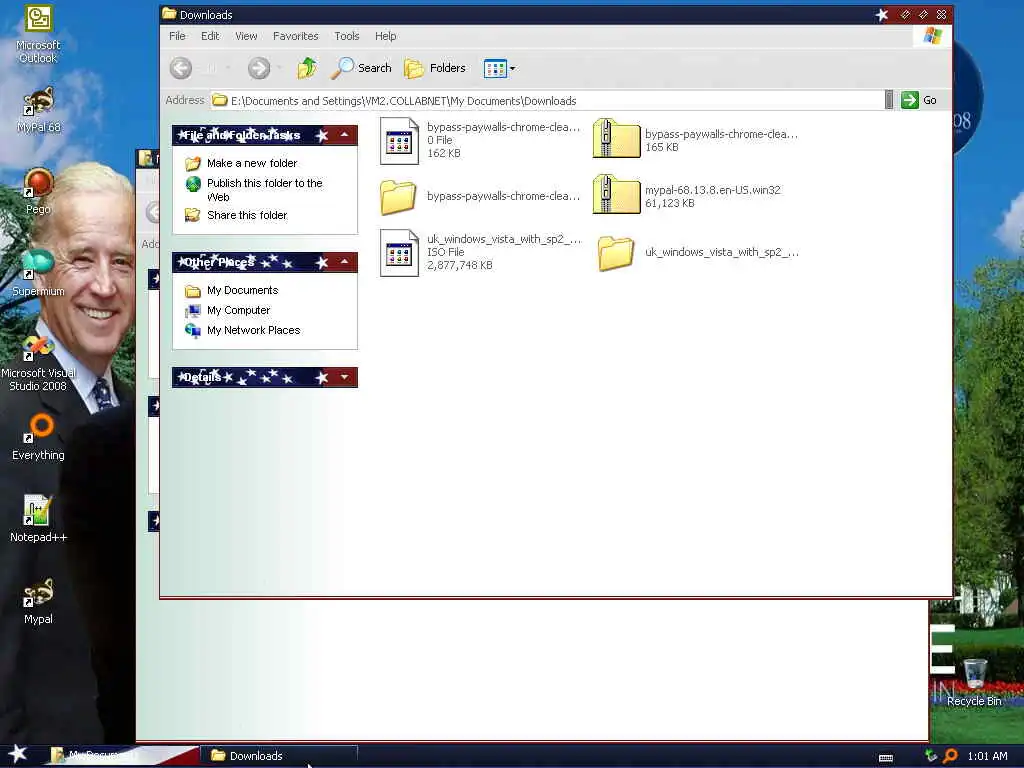Select the 162 KB bypass-paywalls file icon

[x=399, y=140]
